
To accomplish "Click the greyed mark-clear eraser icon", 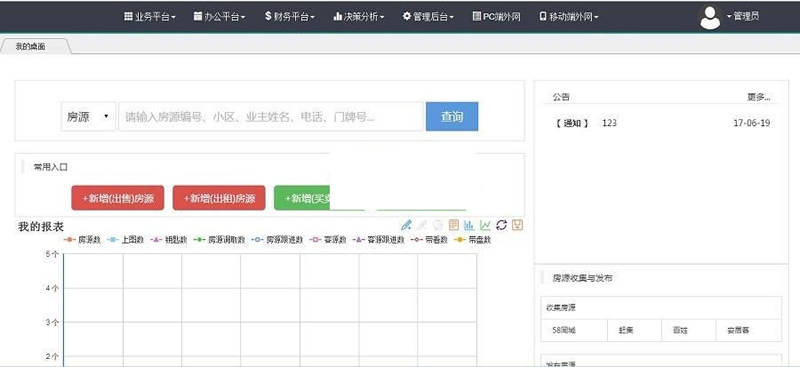I will (438, 225).
